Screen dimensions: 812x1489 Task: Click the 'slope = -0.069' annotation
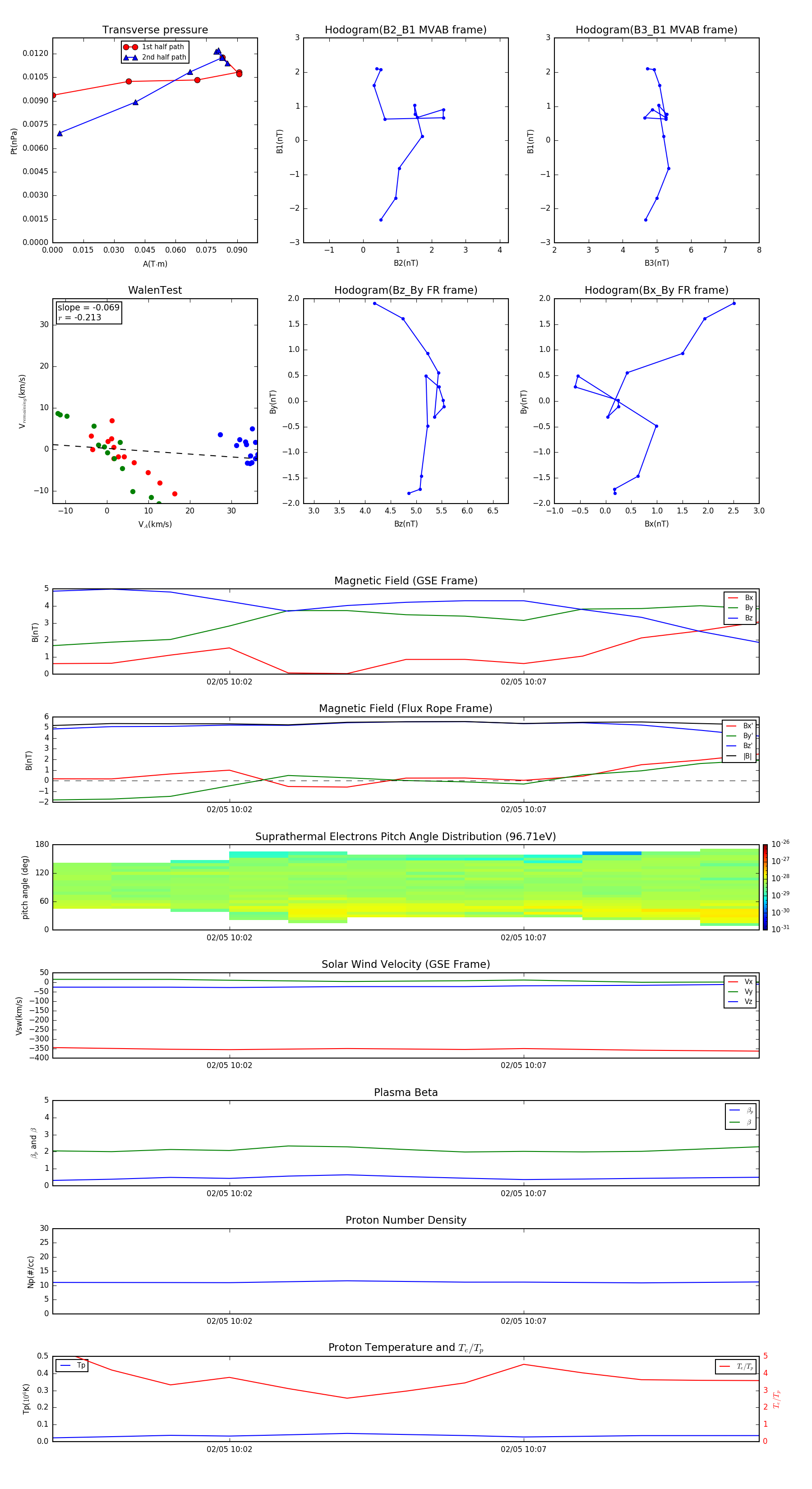coord(88,308)
